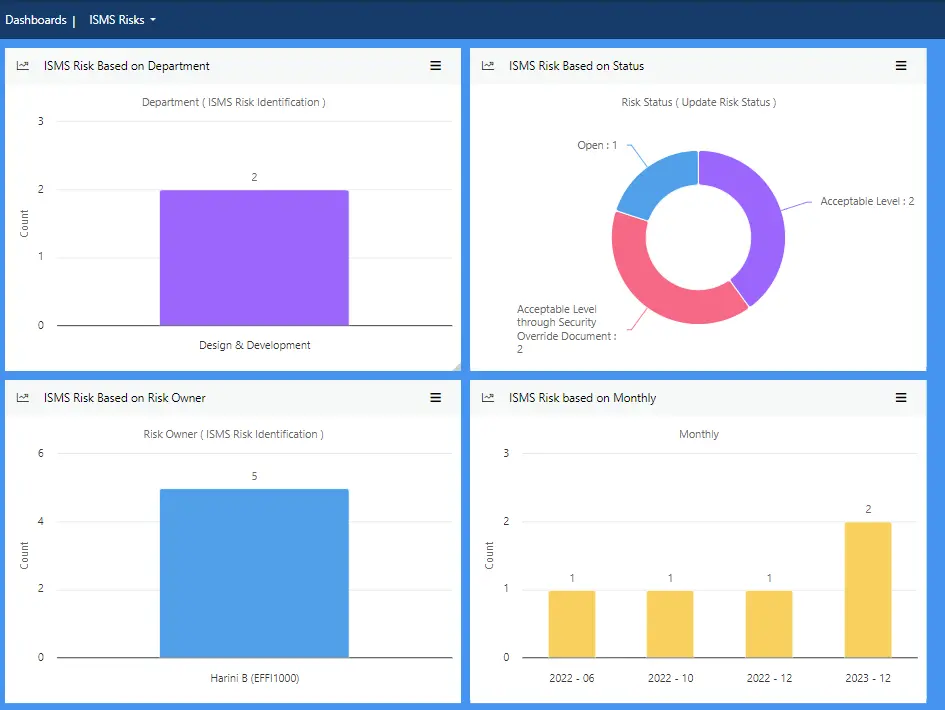The height and width of the screenshot is (710, 945).
Task: Open hamburger menu on Risk Owner panel
Action: click(435, 398)
